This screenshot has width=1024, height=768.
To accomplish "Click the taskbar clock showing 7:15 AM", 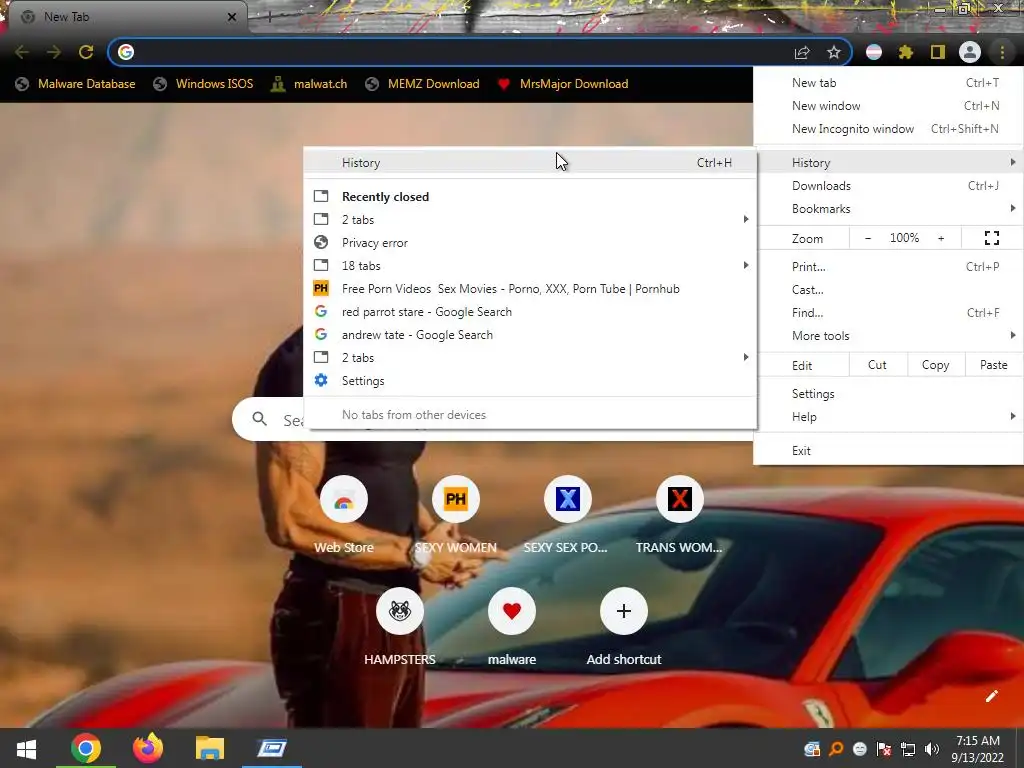I will [978, 749].
